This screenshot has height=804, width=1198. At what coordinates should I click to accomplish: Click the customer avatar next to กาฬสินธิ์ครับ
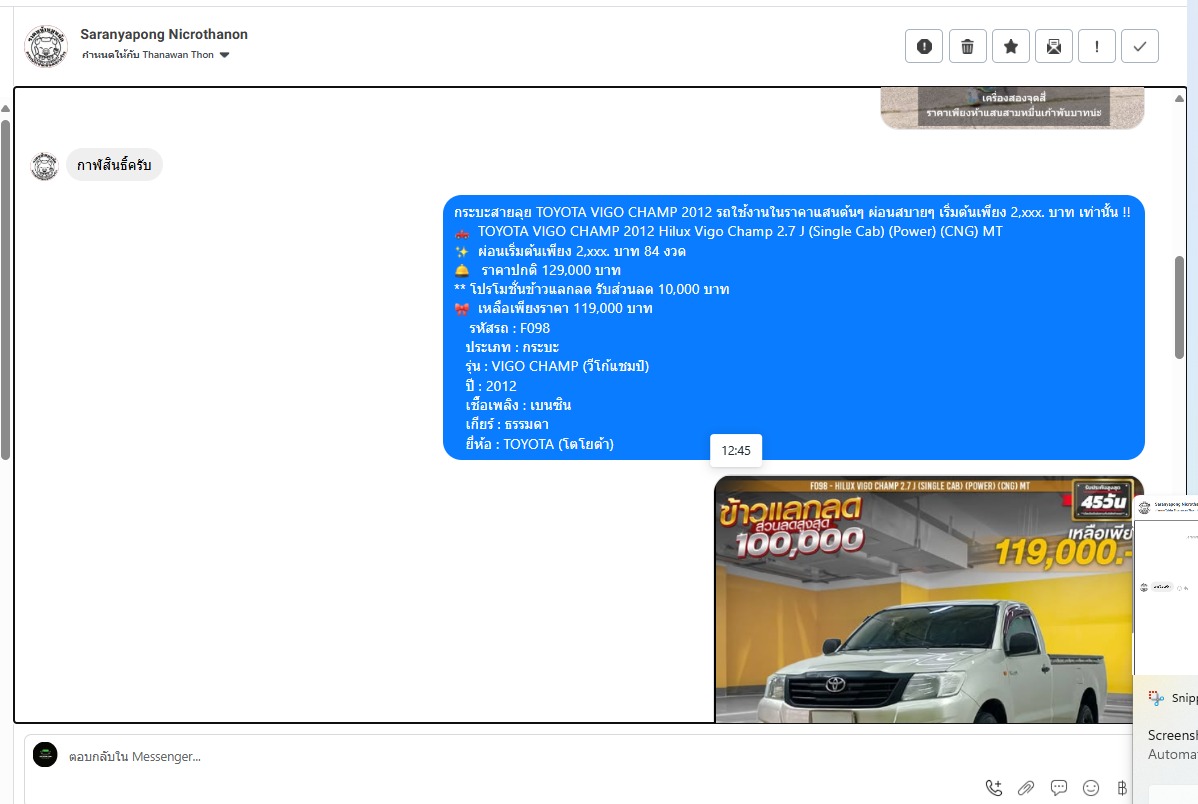44,166
